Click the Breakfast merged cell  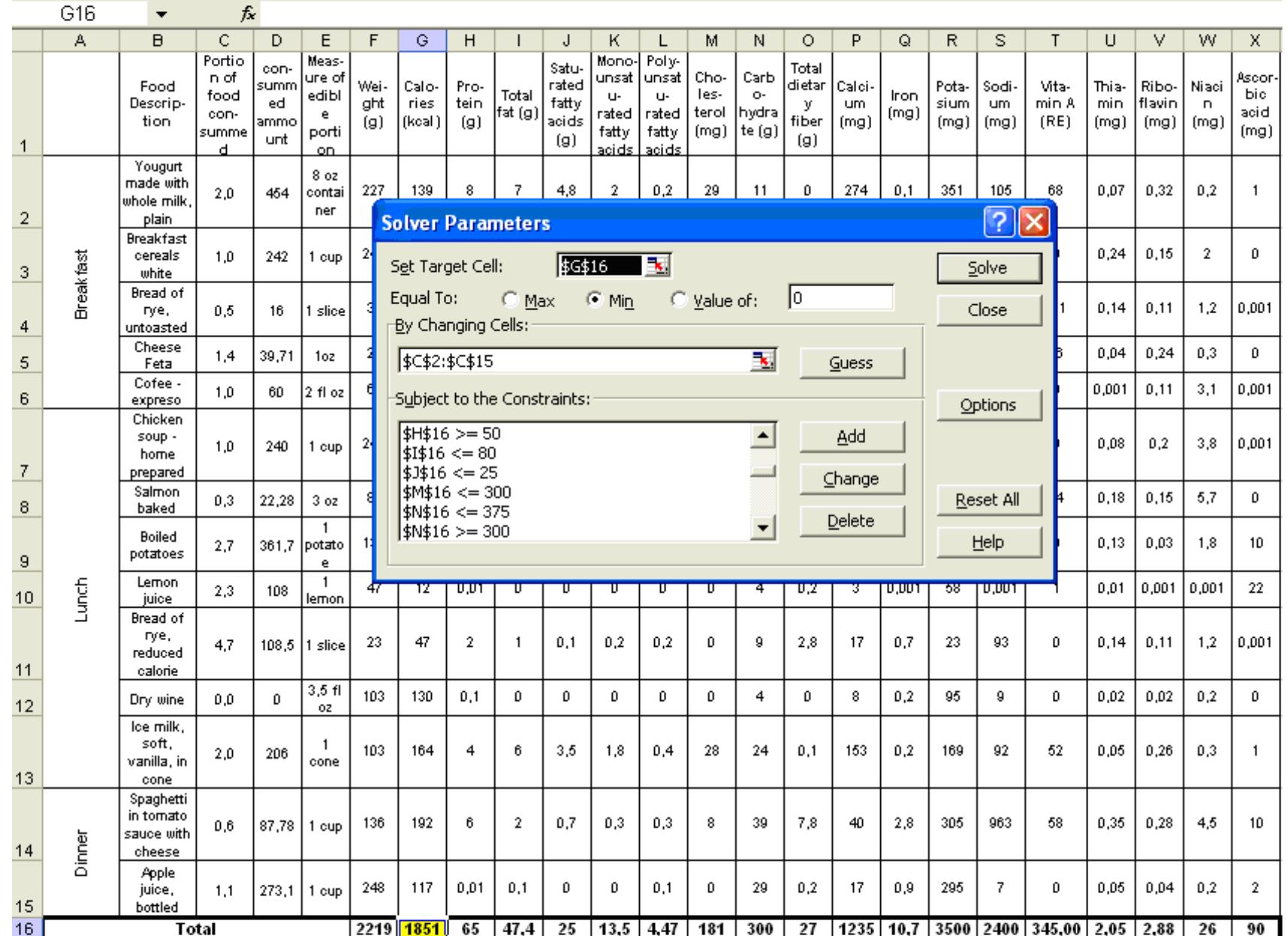click(x=80, y=284)
